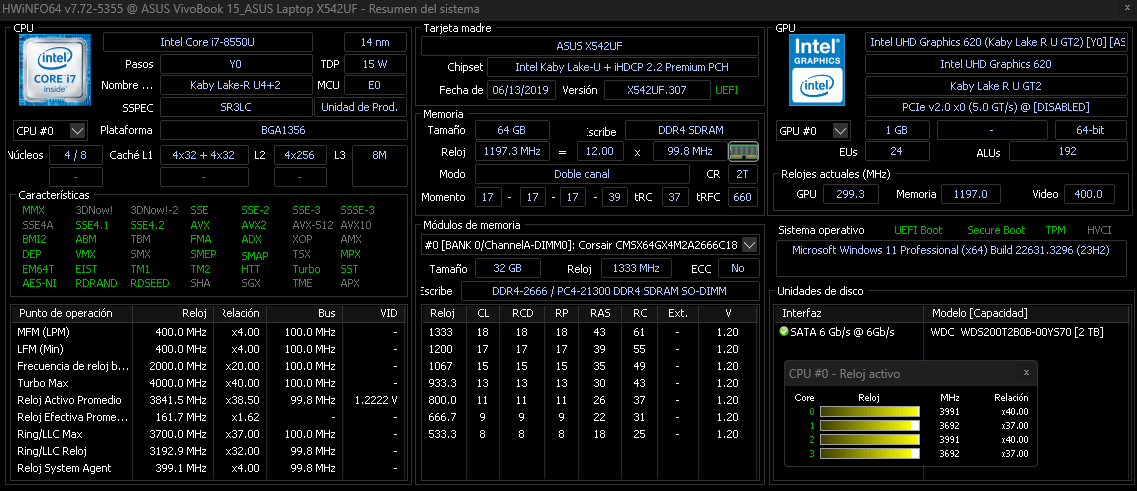Expand the memory module BANK 0 dropdown

pyautogui.click(x=750, y=244)
